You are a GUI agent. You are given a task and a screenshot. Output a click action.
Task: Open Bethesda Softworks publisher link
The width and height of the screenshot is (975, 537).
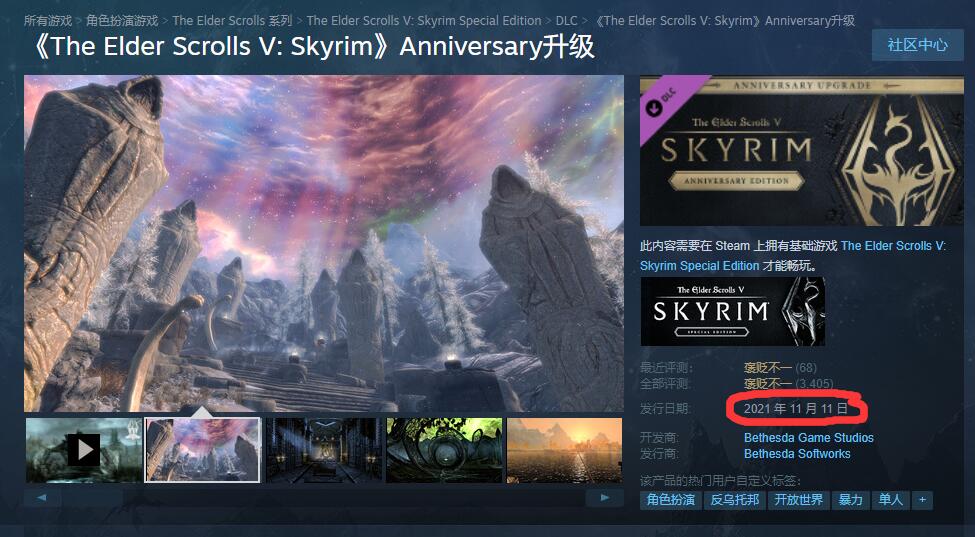pyautogui.click(x=797, y=454)
